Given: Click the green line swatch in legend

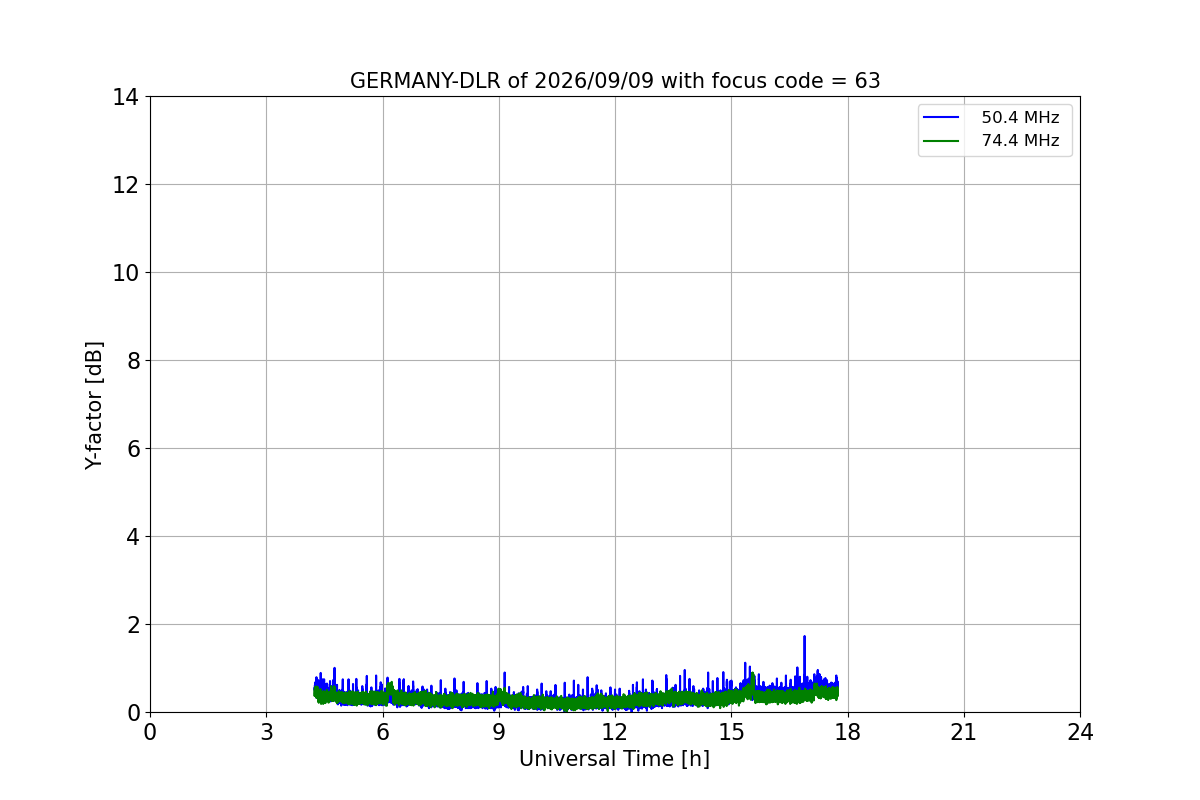Looking at the screenshot, I should (941, 141).
